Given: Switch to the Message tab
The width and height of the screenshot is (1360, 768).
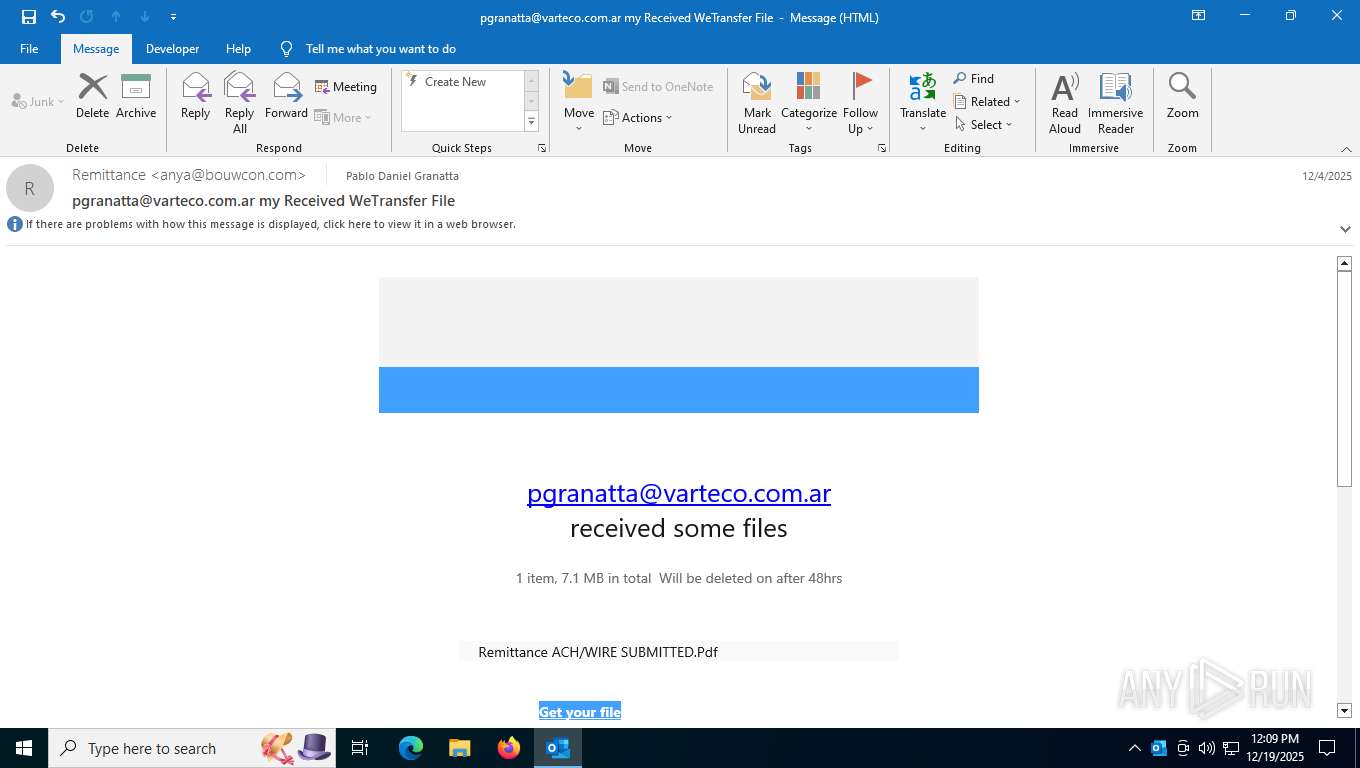Looking at the screenshot, I should click(96, 48).
